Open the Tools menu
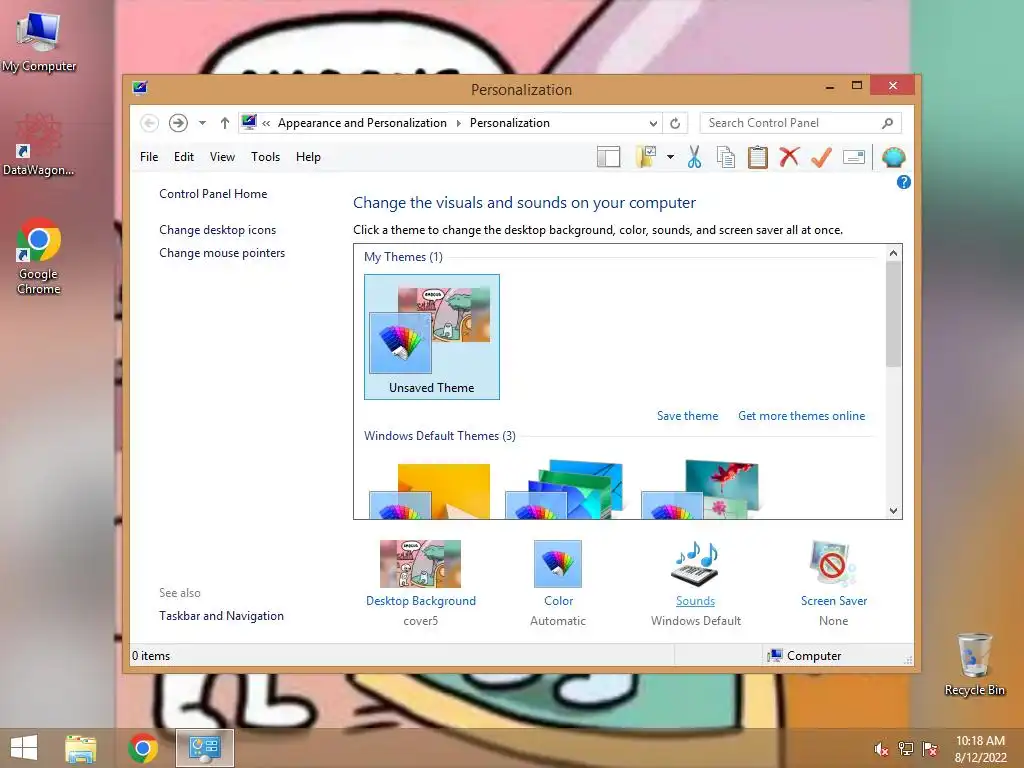Viewport: 1024px width, 768px height. (x=265, y=157)
